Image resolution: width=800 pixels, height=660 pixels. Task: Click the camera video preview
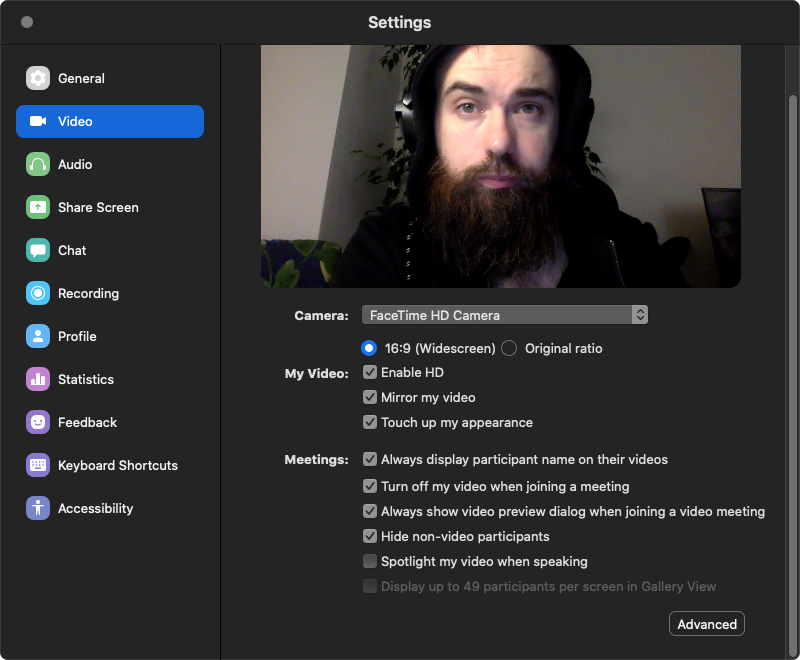(500, 166)
